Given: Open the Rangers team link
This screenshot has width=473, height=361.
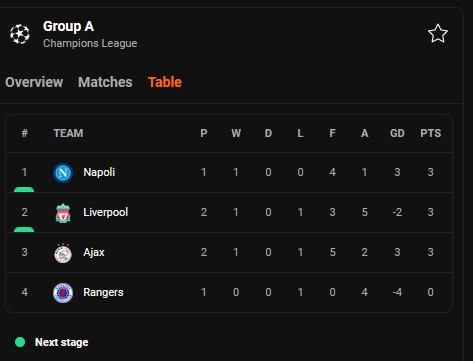Looking at the screenshot, I should [103, 292].
